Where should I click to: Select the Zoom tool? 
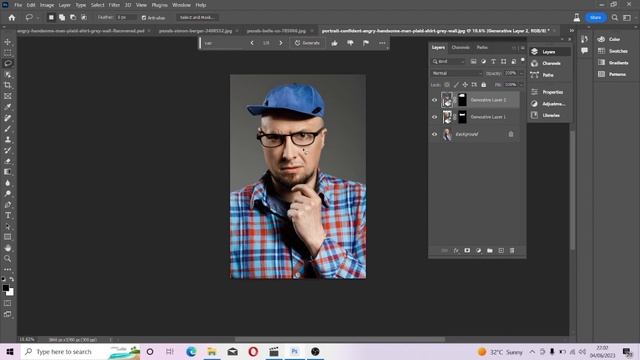pos(8,258)
